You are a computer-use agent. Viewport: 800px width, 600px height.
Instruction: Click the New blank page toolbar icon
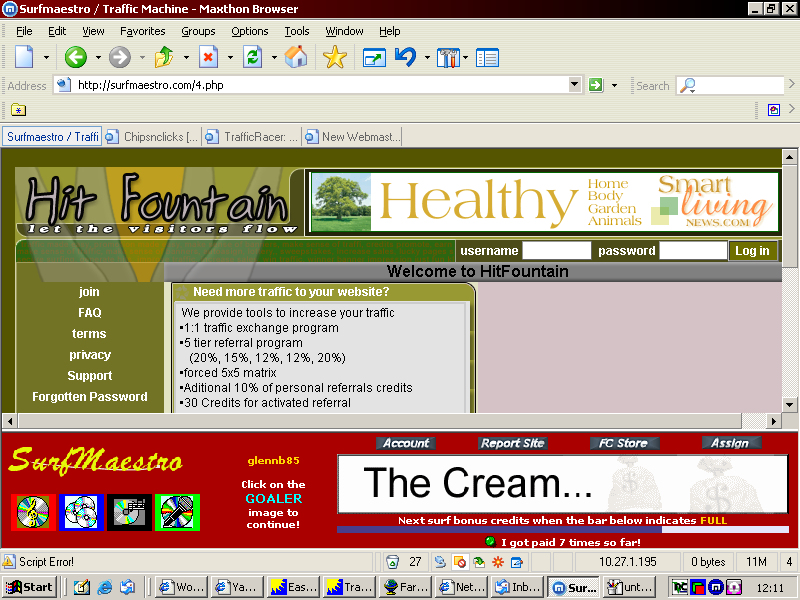click(24, 57)
